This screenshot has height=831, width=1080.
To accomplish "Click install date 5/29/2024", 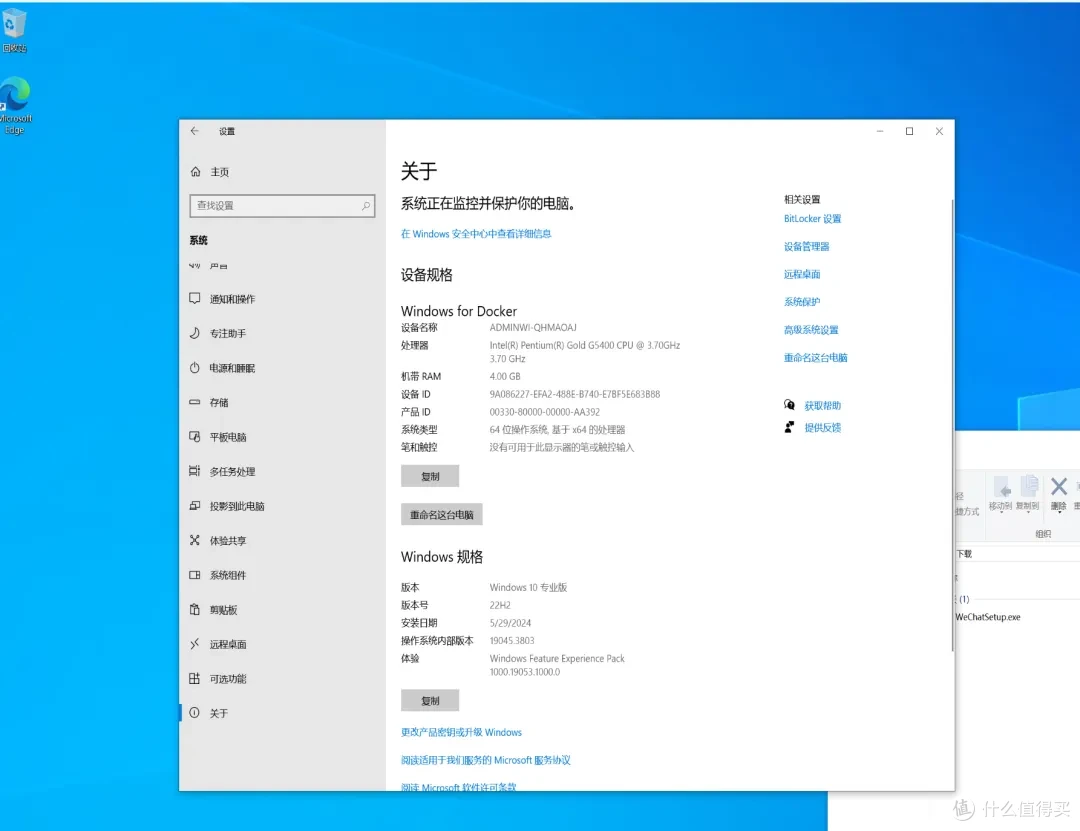I will (x=510, y=623).
